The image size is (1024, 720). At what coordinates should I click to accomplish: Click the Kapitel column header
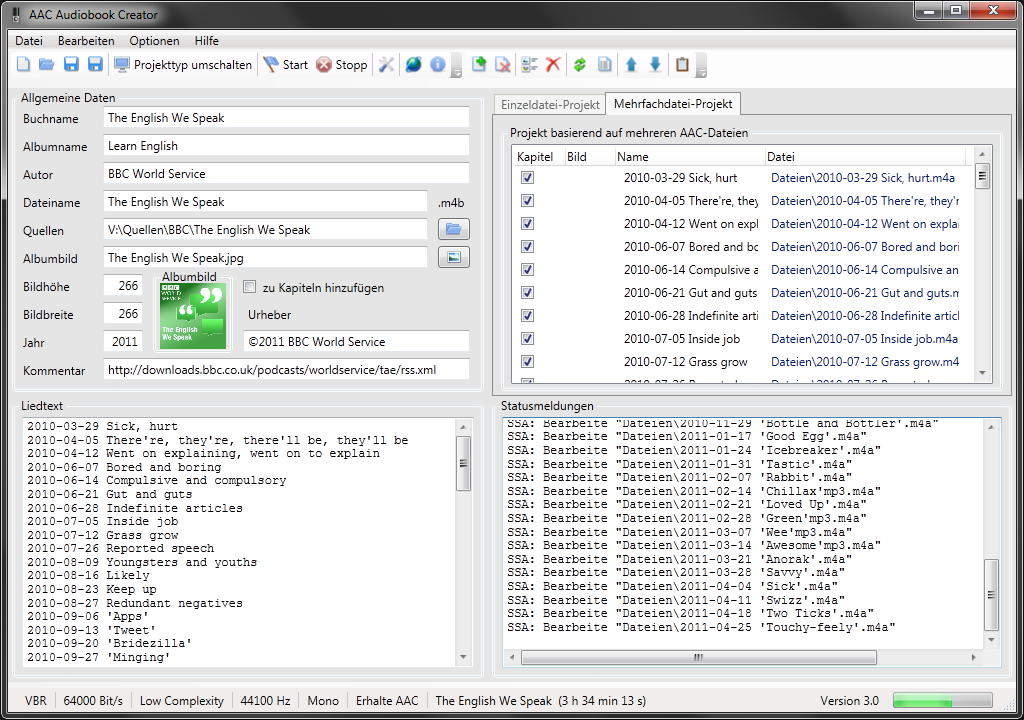537,157
